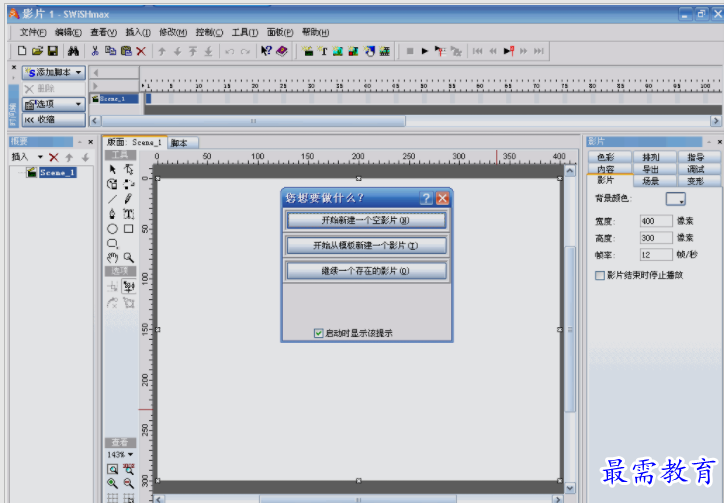
Task: Open the 面板(P) menu
Action: pyautogui.click(x=280, y=32)
